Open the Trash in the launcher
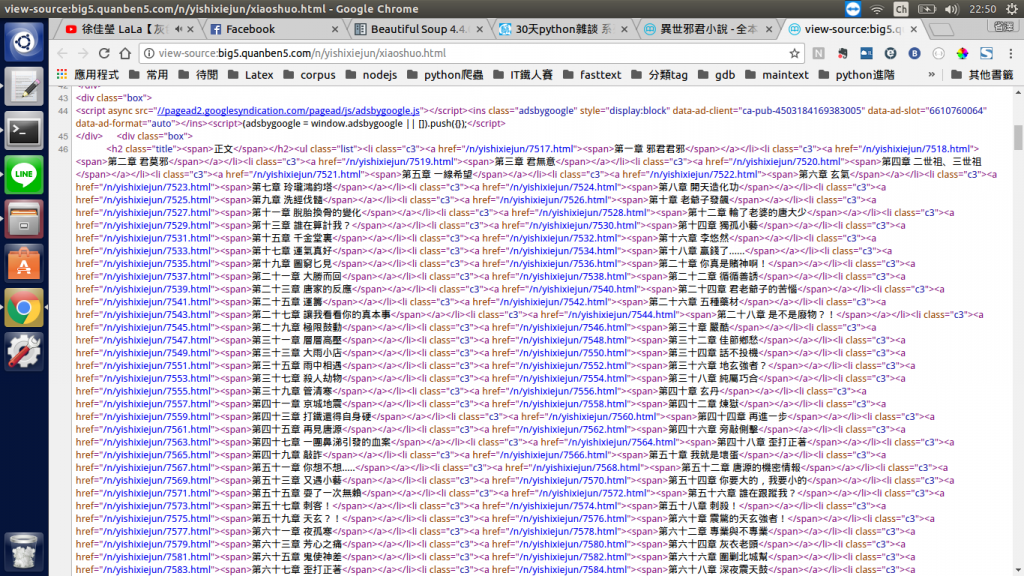This screenshot has height=576, width=1024. tap(24, 552)
